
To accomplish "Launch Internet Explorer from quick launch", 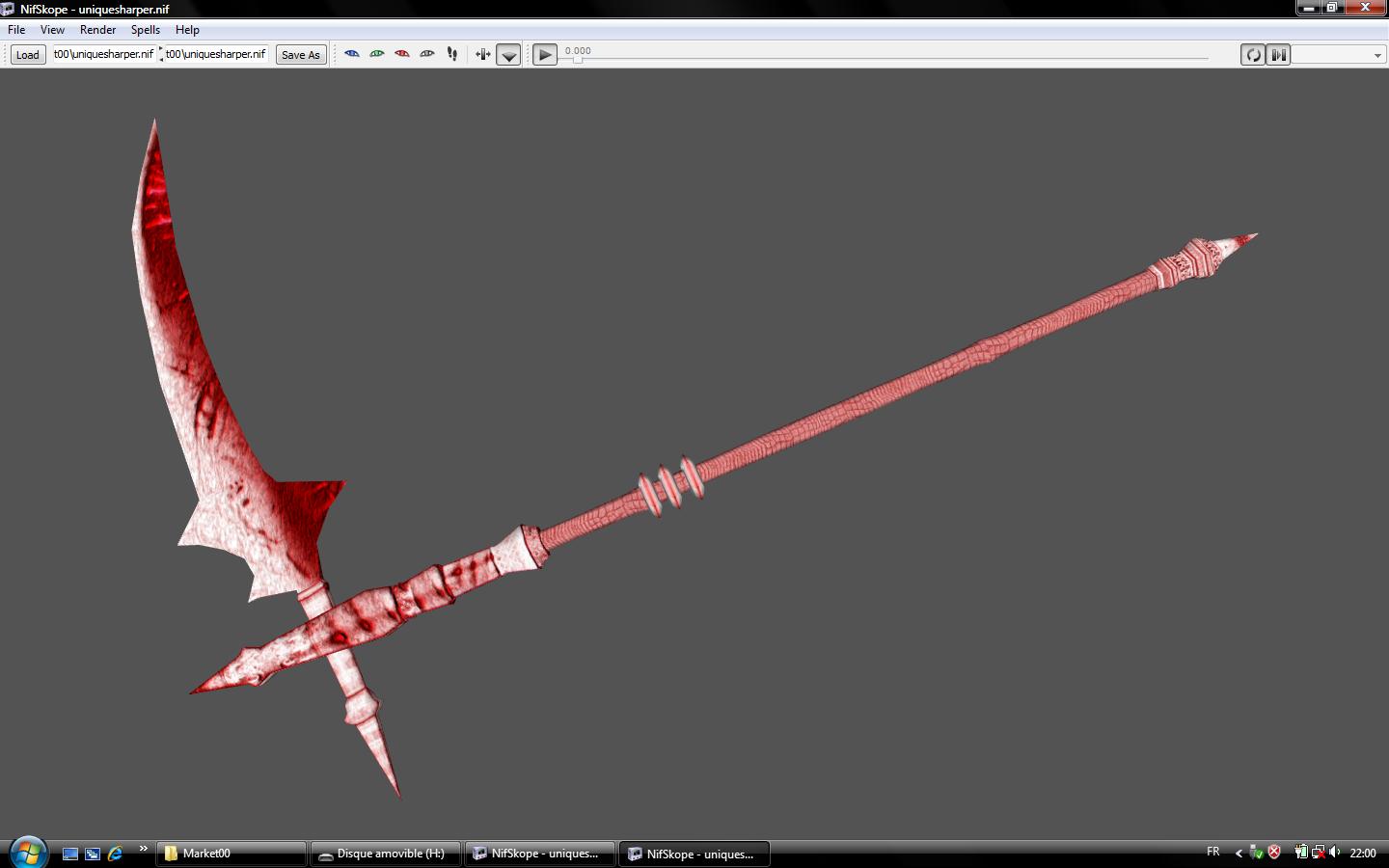I will pos(116,854).
